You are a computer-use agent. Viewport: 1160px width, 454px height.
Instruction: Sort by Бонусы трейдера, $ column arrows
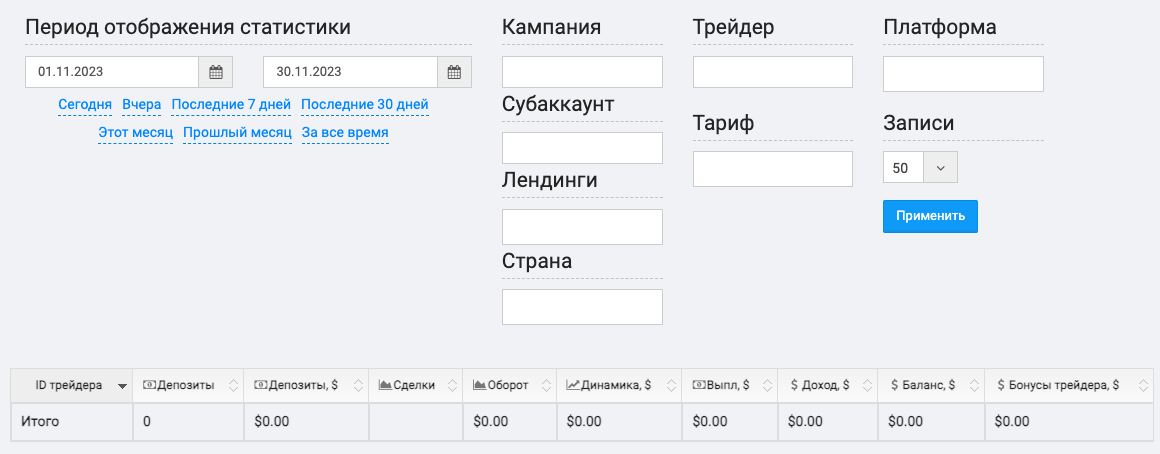tap(1142, 385)
